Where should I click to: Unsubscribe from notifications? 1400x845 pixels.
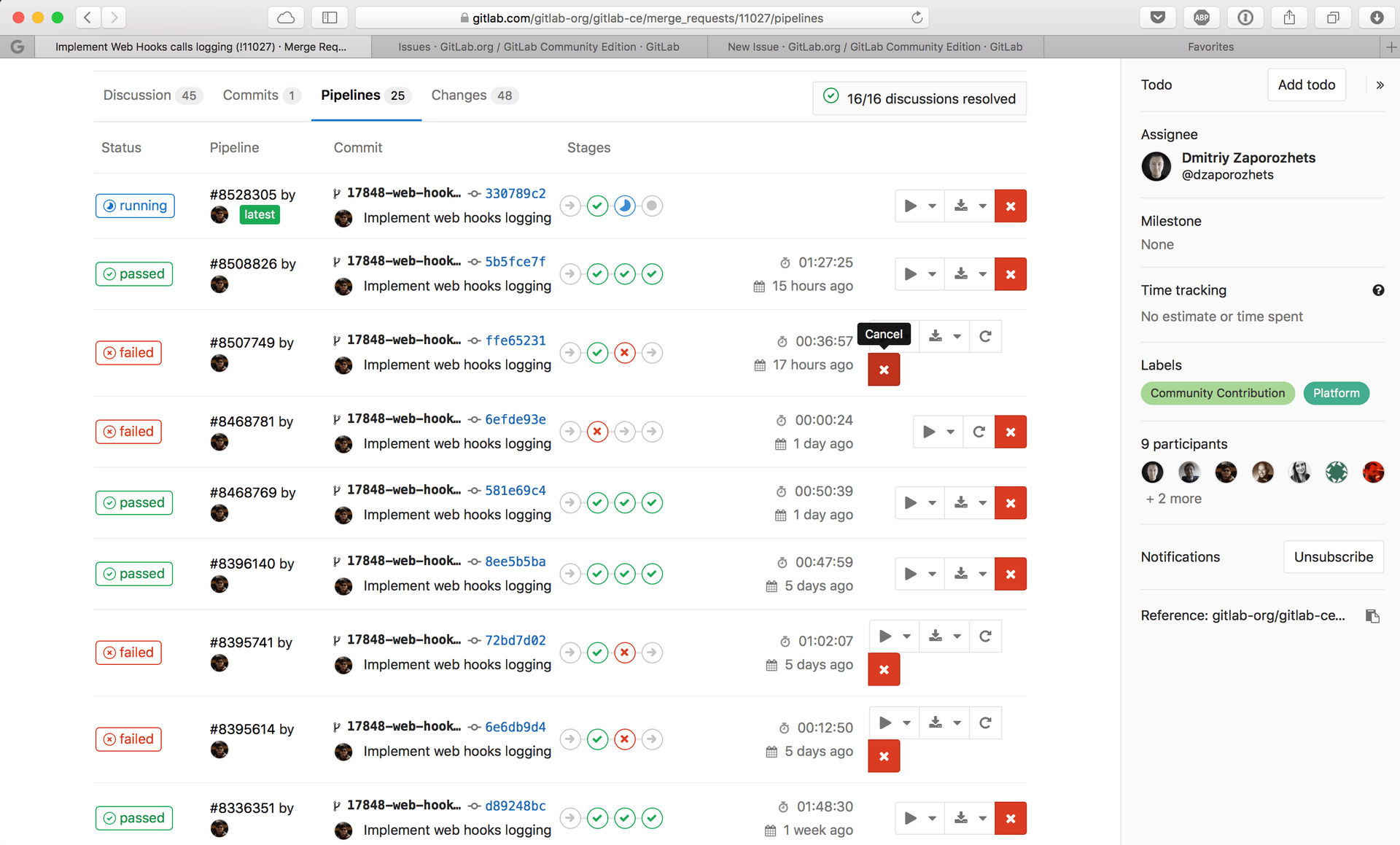(x=1333, y=556)
